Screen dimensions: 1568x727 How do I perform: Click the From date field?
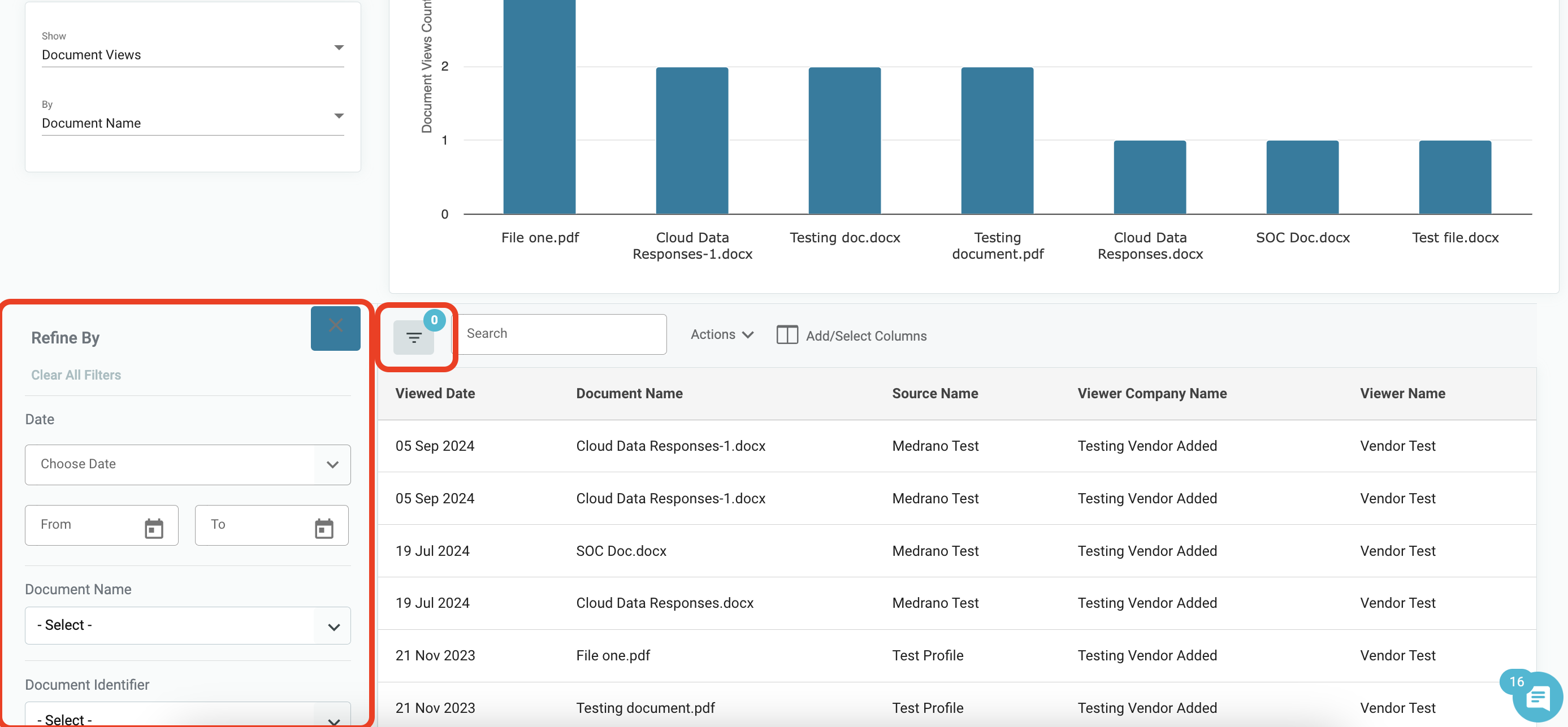102,525
